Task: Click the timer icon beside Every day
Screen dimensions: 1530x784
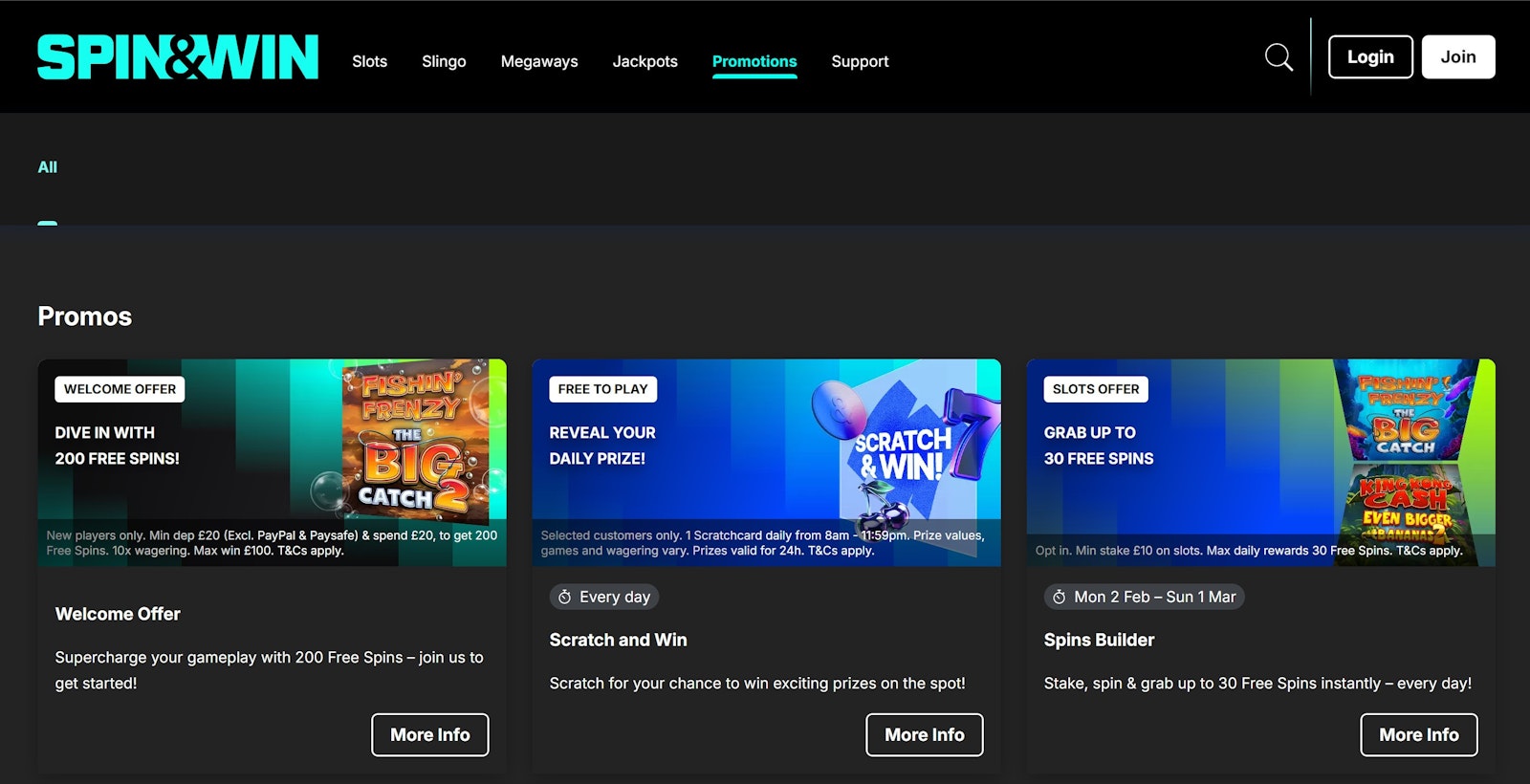Action: (x=565, y=597)
